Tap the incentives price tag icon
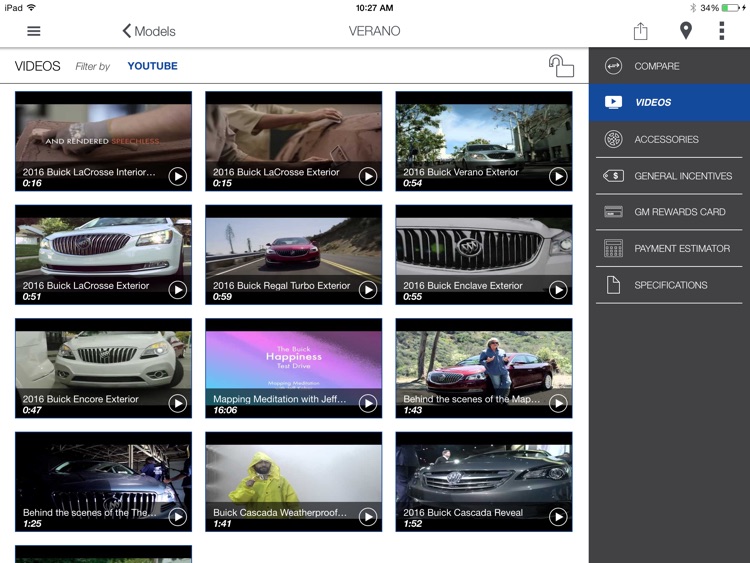This screenshot has height=563, width=750. (x=613, y=176)
